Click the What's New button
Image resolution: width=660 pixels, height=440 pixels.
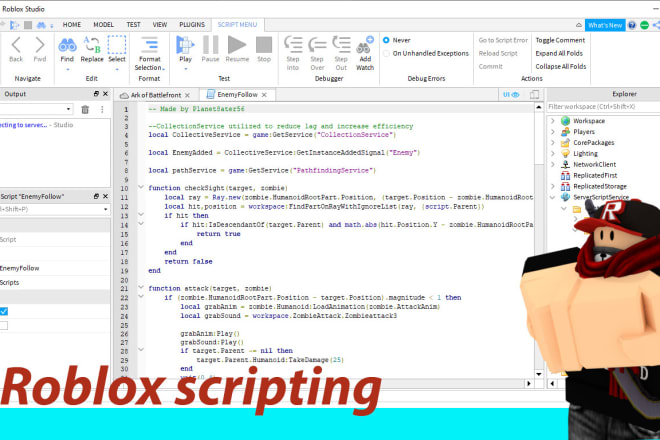605,25
